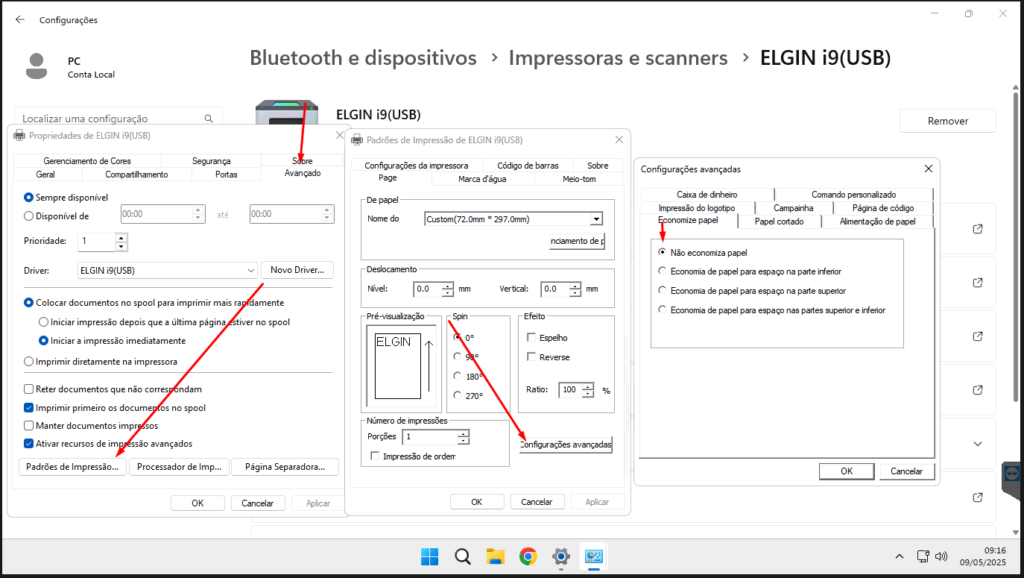Click the PC user account avatar
The height and width of the screenshot is (578, 1024).
(x=37, y=67)
